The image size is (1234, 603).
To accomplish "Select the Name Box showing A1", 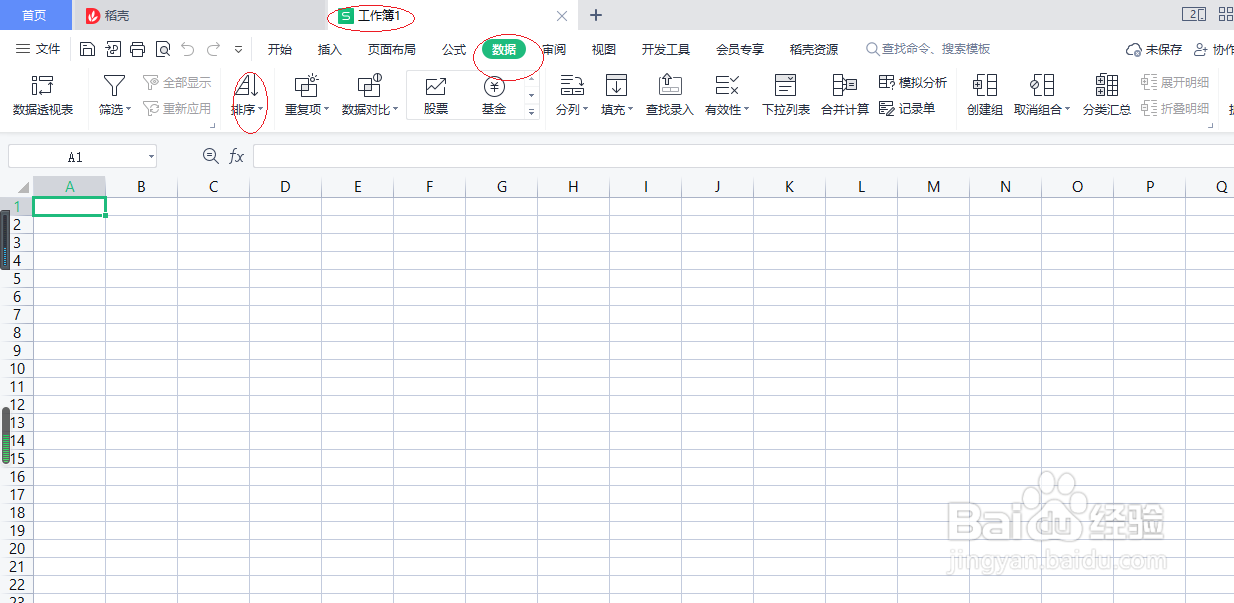I will [81, 155].
